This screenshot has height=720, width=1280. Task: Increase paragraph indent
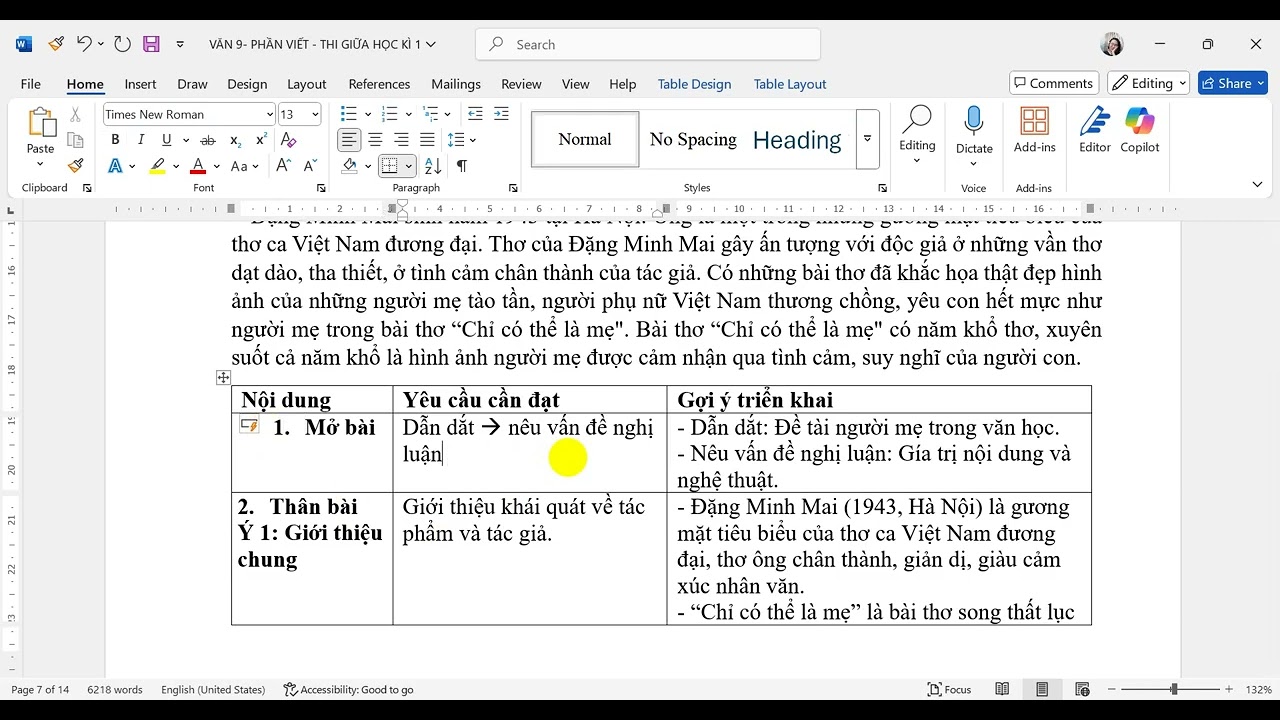click(x=501, y=114)
